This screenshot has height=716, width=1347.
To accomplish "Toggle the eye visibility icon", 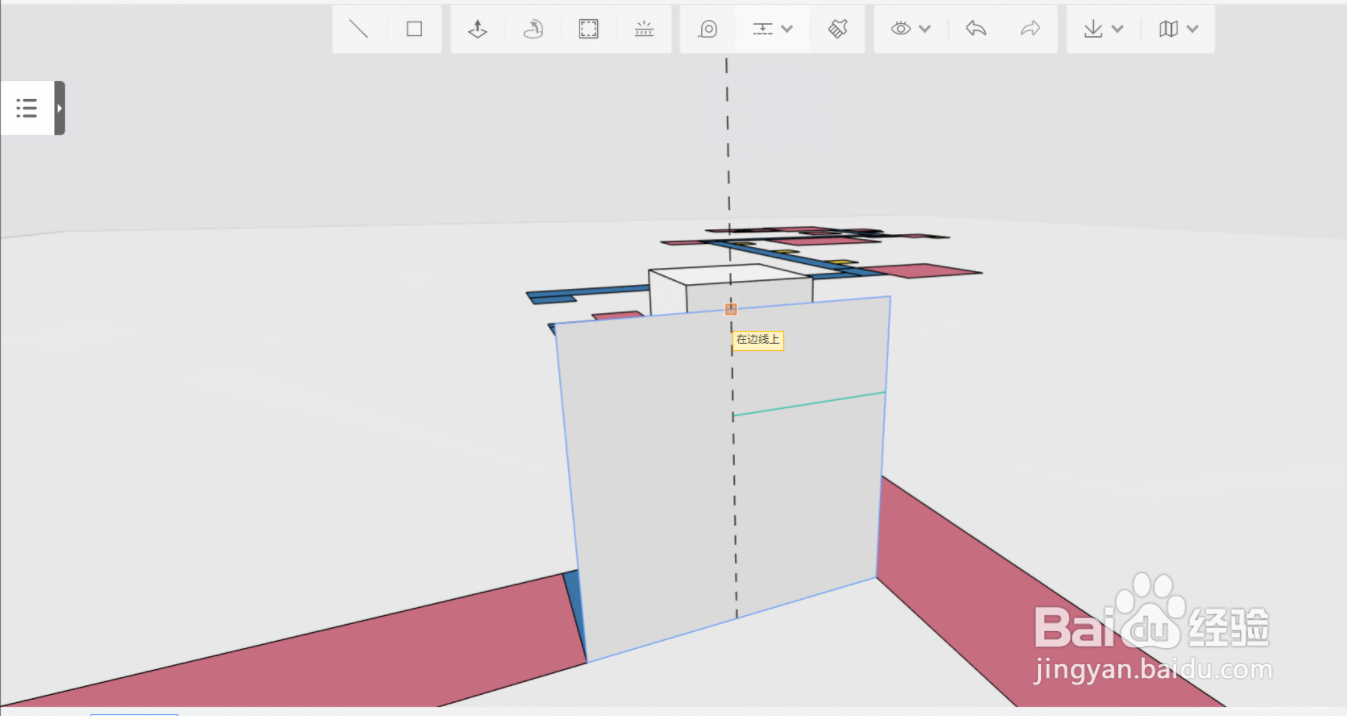I will click(901, 29).
